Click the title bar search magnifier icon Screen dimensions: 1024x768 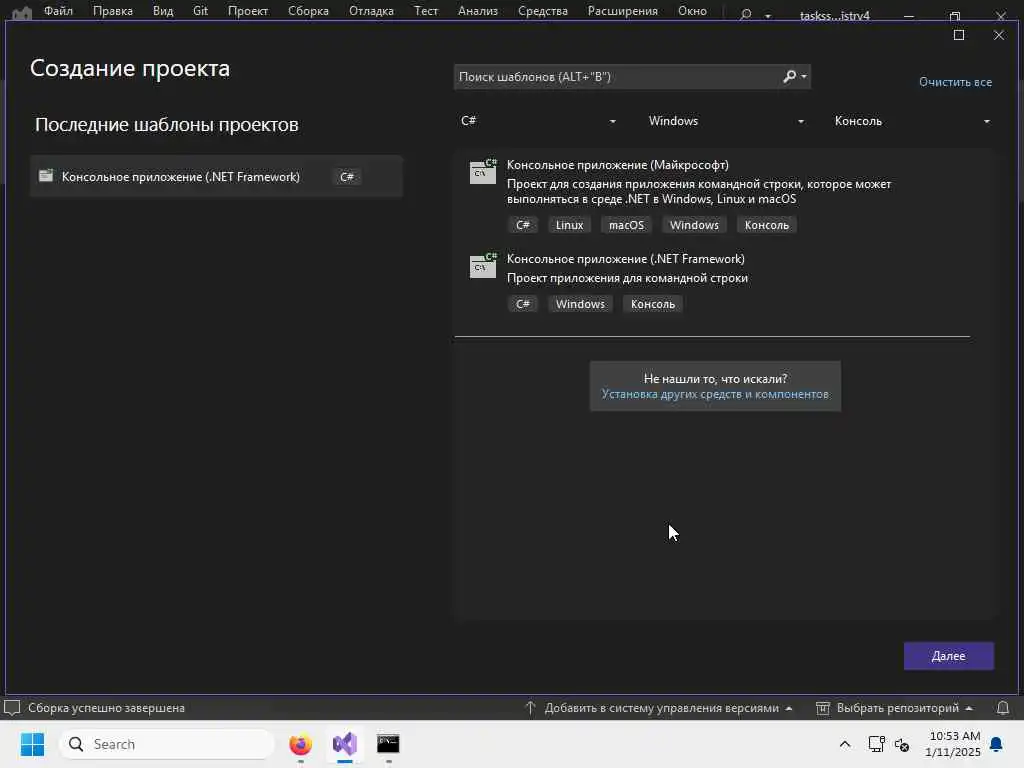745,14
